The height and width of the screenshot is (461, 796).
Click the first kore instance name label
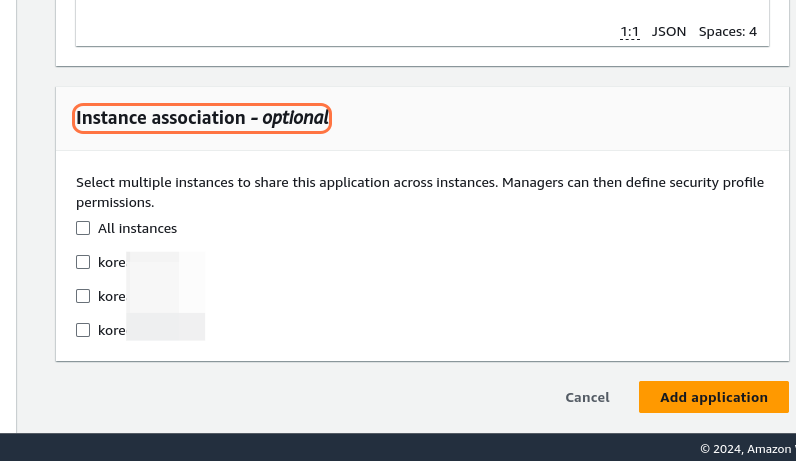coord(112,262)
